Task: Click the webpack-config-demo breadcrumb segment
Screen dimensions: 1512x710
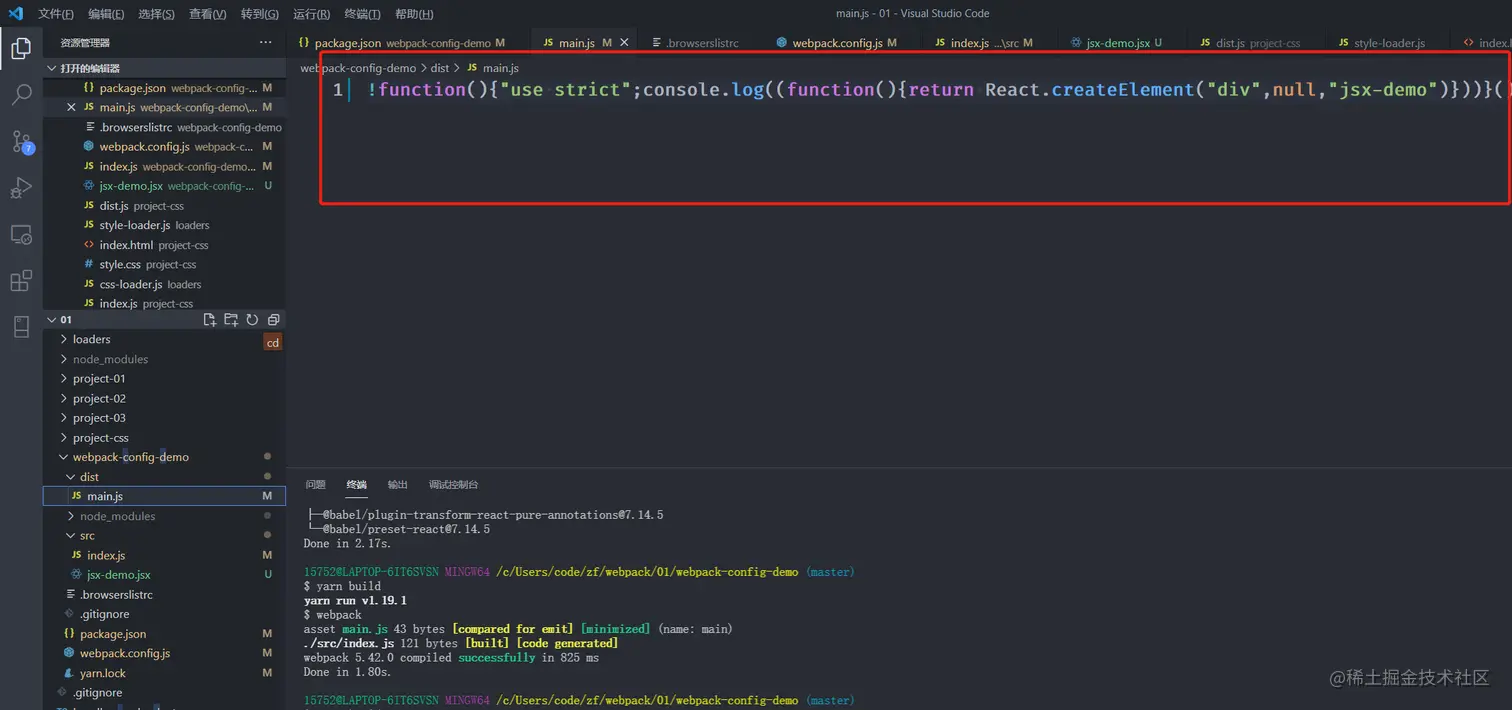Action: pyautogui.click(x=358, y=68)
